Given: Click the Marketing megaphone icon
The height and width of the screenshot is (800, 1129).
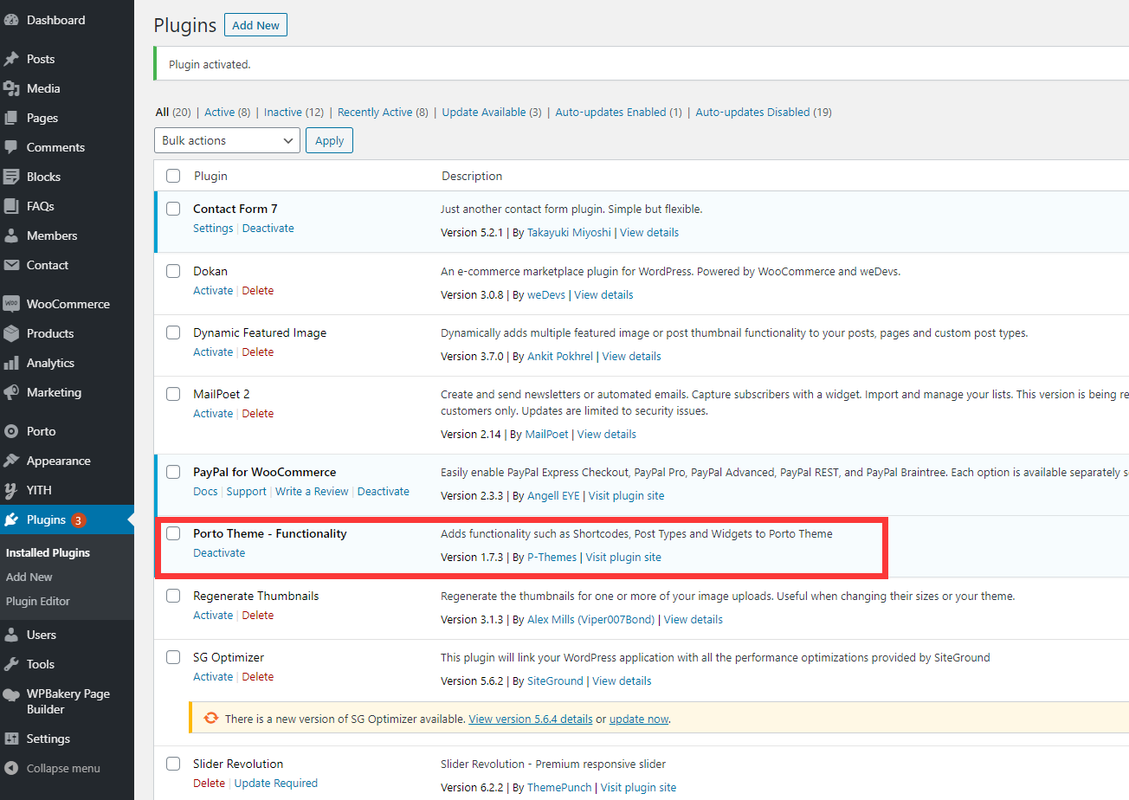Looking at the screenshot, I should (x=12, y=393).
